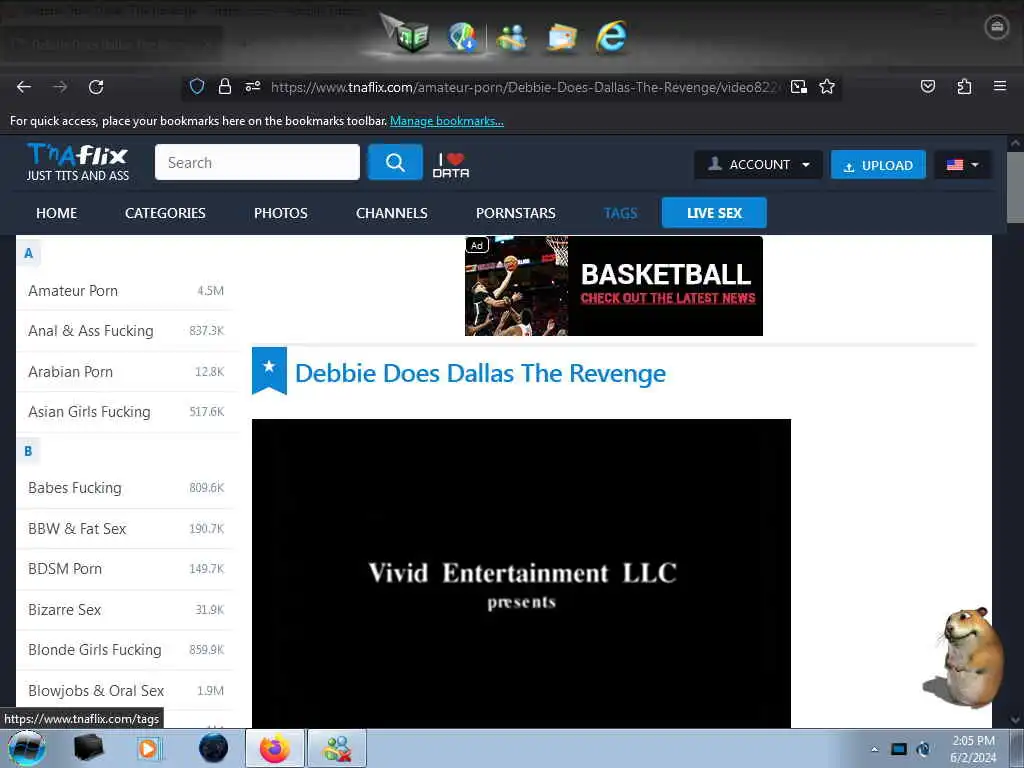The image size is (1024, 768).
Task: Click the scrollbar down arrow
Action: 1015,720
